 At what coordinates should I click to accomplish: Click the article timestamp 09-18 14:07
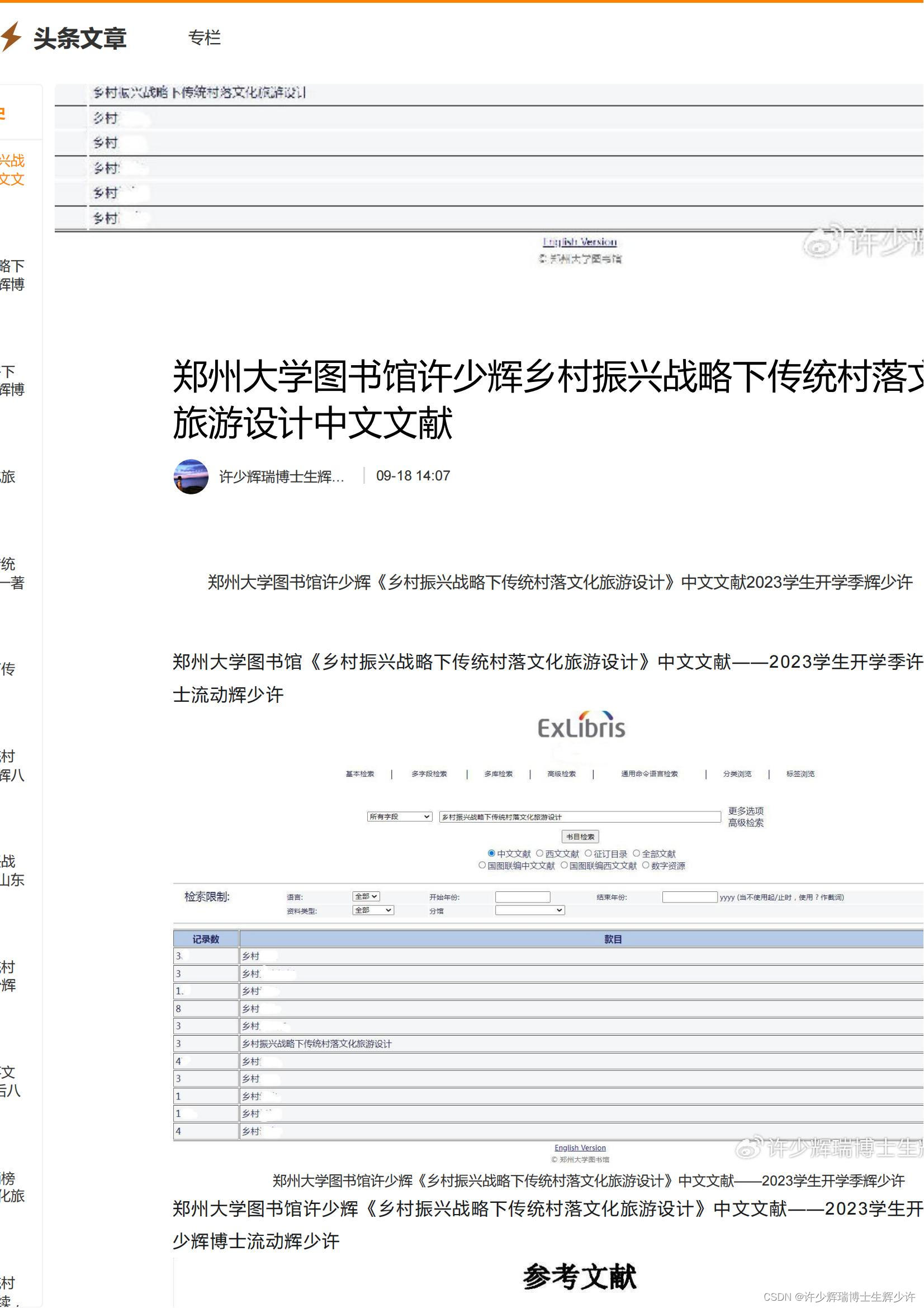[x=413, y=476]
